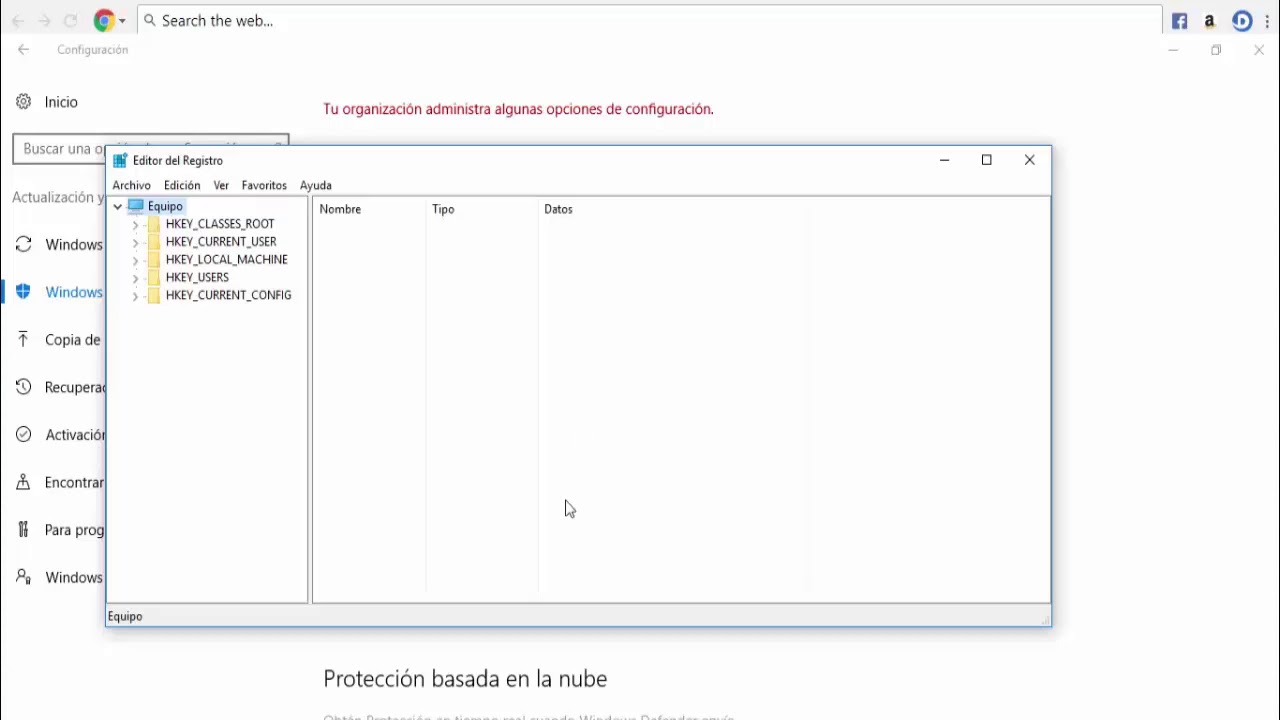Click the browser search the web field
The image size is (1280, 720).
point(650,20)
